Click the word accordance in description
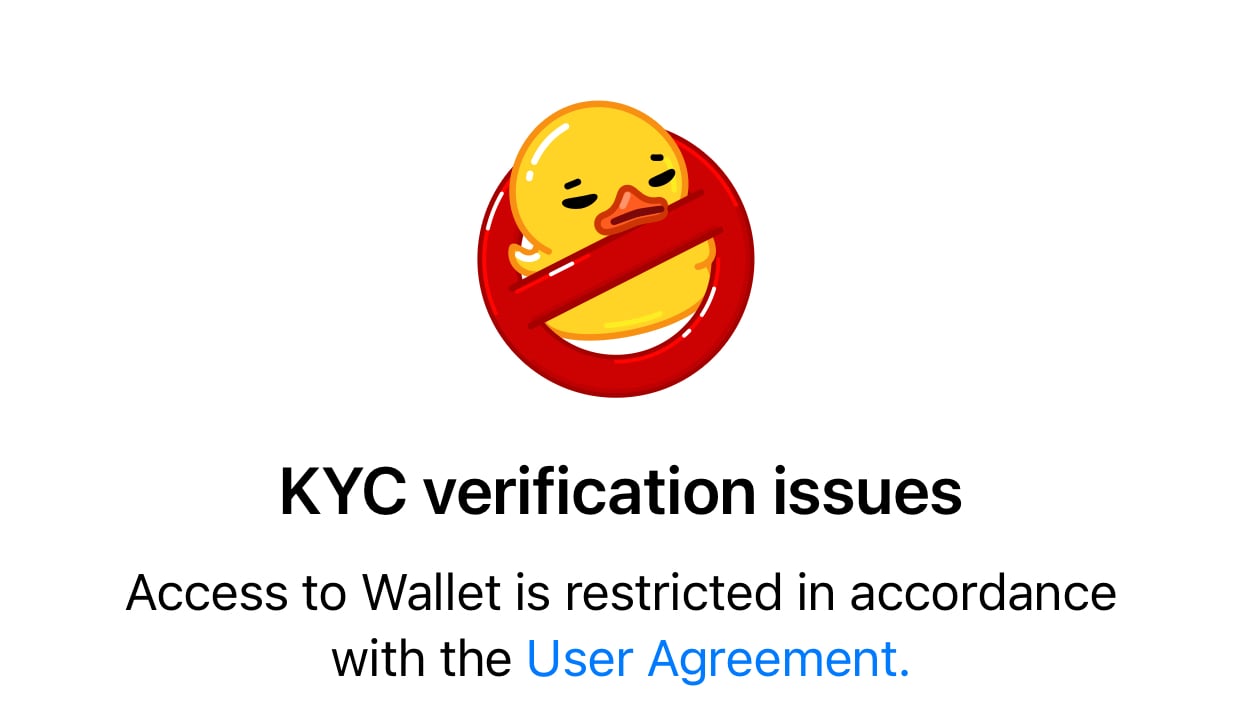1242x722 pixels. pos(983,593)
